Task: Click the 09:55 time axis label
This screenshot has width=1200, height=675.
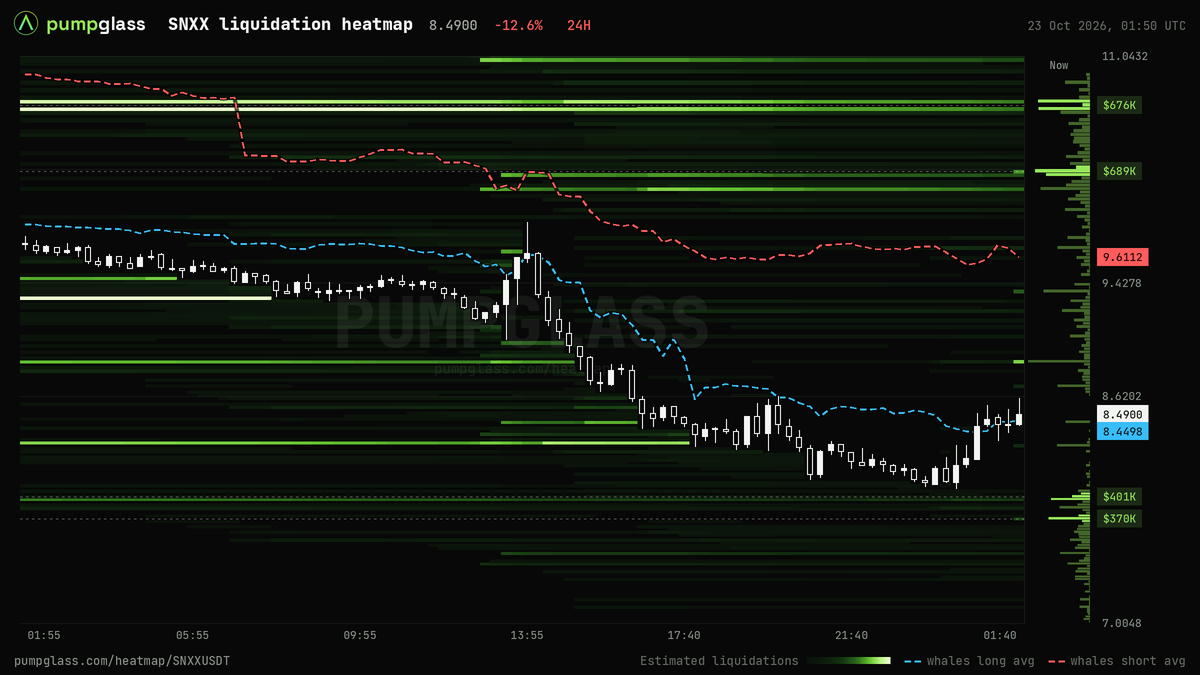Action: tap(360, 635)
